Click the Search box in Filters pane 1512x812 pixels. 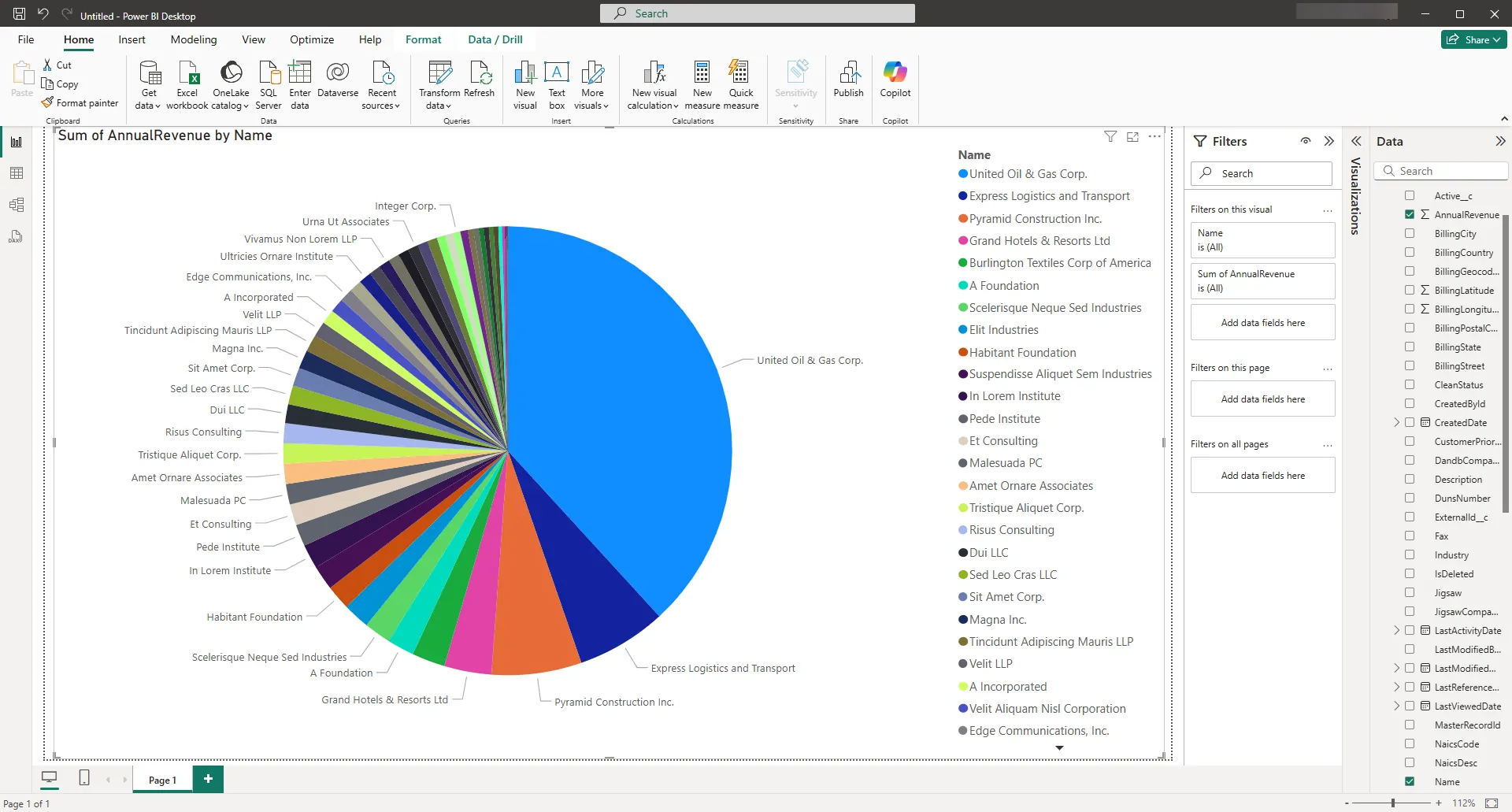(x=1262, y=173)
